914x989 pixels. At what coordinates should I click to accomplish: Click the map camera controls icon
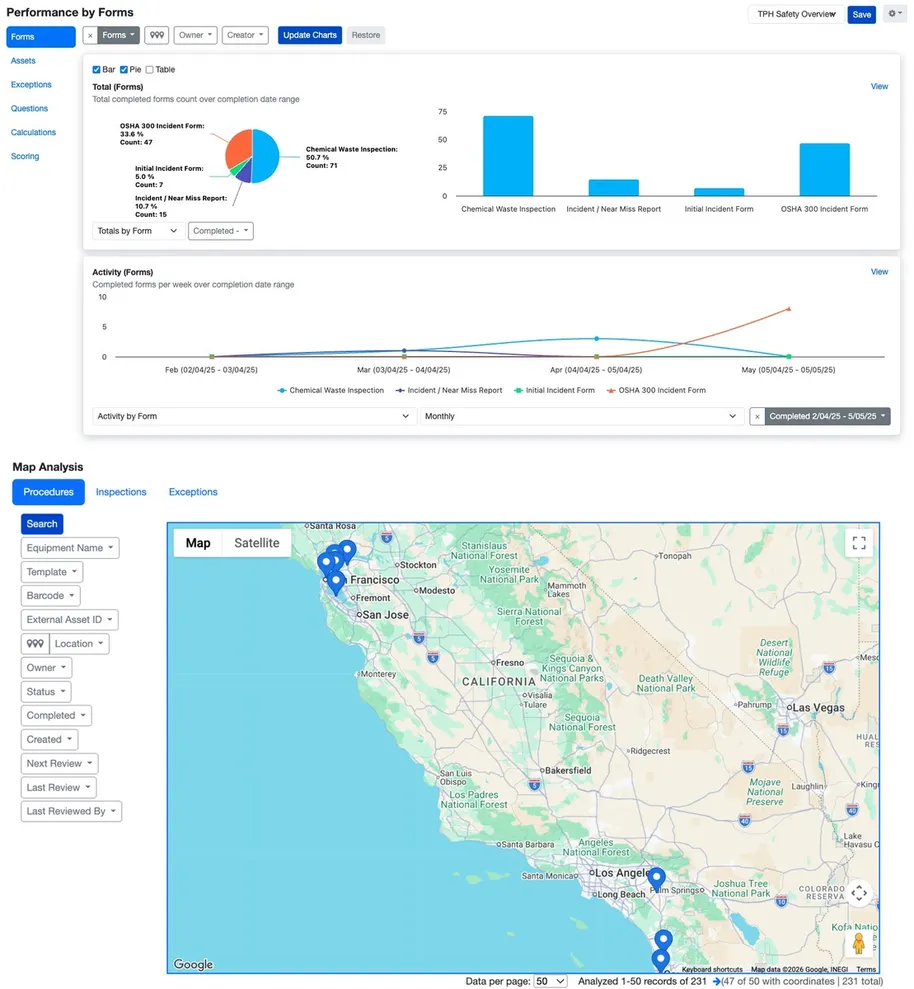point(858,893)
